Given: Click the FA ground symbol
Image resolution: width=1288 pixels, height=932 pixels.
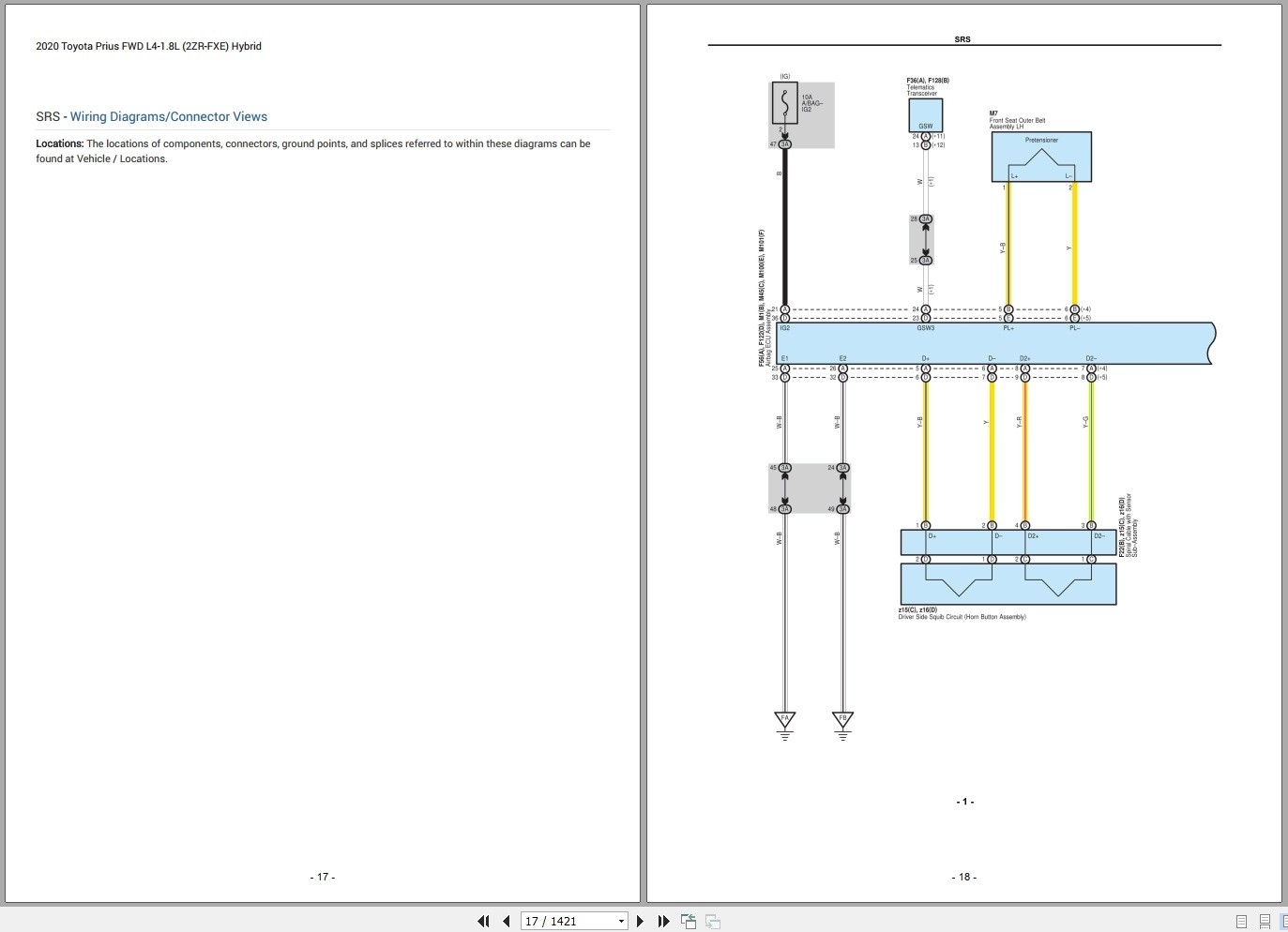Looking at the screenshot, I should point(785,725).
